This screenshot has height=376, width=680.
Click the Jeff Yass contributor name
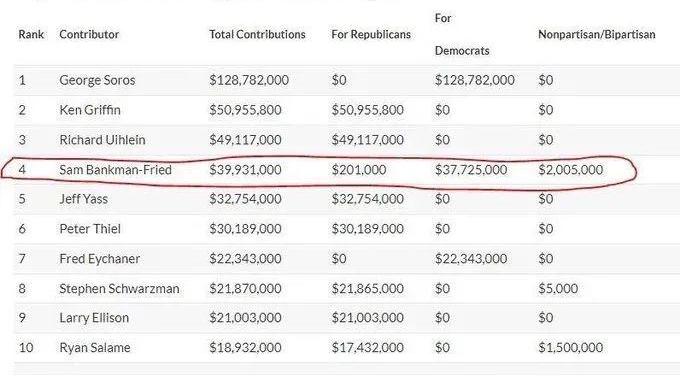pyautogui.click(x=83, y=199)
